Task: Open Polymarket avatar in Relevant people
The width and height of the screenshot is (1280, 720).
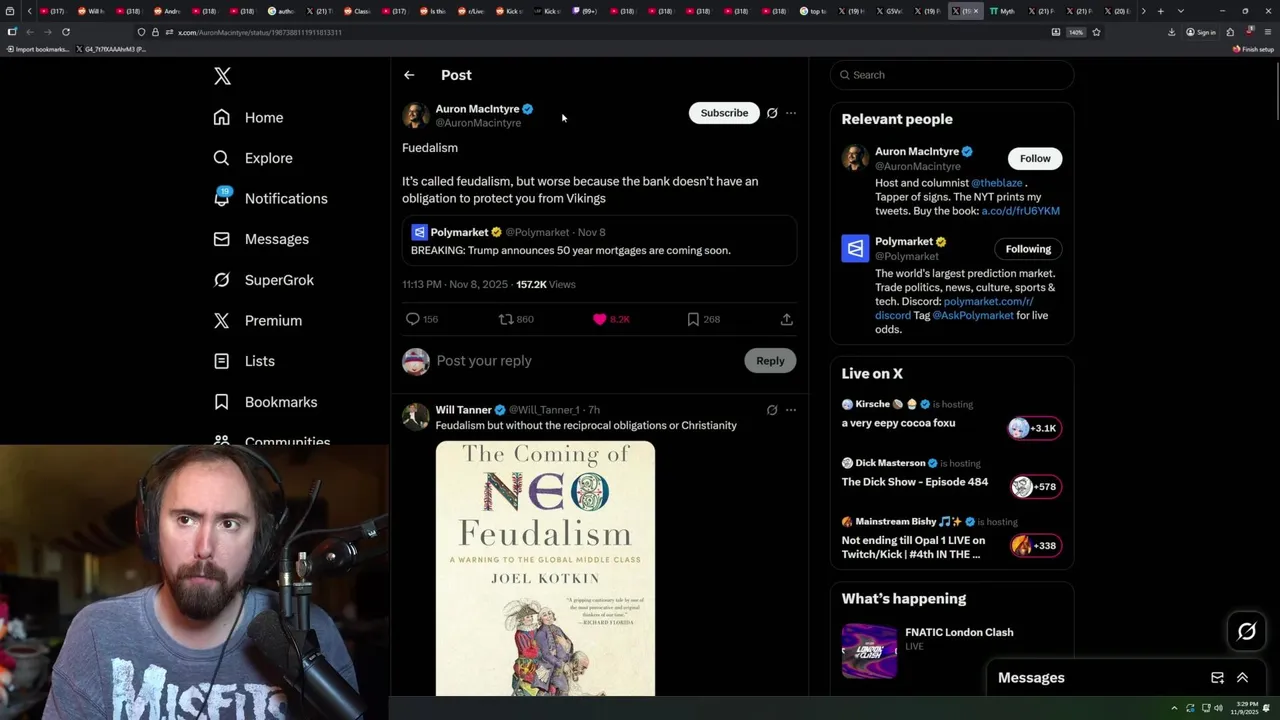Action: click(x=855, y=248)
